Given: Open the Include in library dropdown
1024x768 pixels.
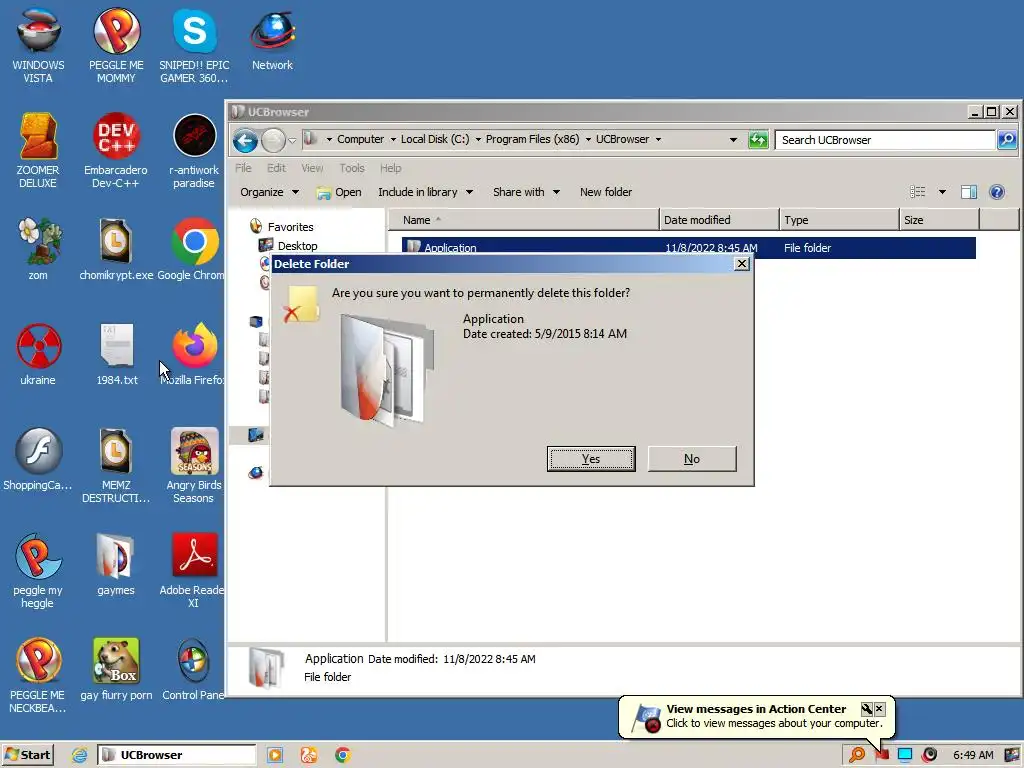Looking at the screenshot, I should pos(425,192).
